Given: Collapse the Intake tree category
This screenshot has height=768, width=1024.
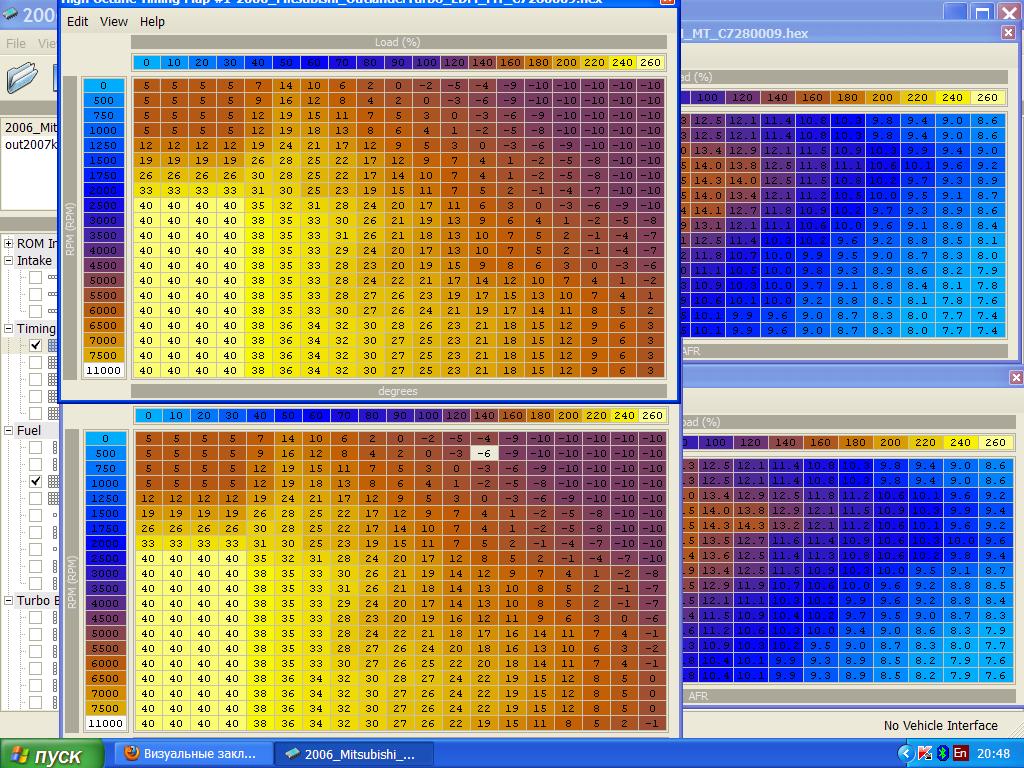Looking at the screenshot, I should tap(9, 261).
